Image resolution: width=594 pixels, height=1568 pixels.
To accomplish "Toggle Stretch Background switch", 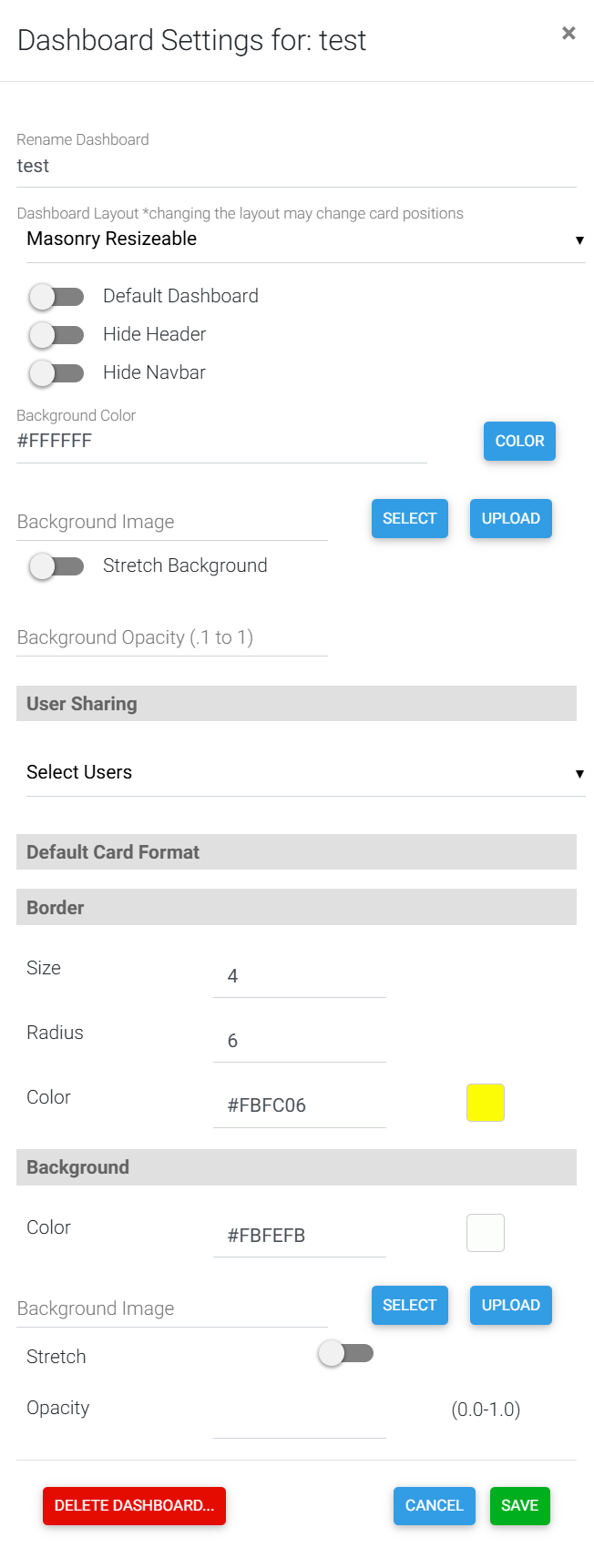I will [x=56, y=566].
